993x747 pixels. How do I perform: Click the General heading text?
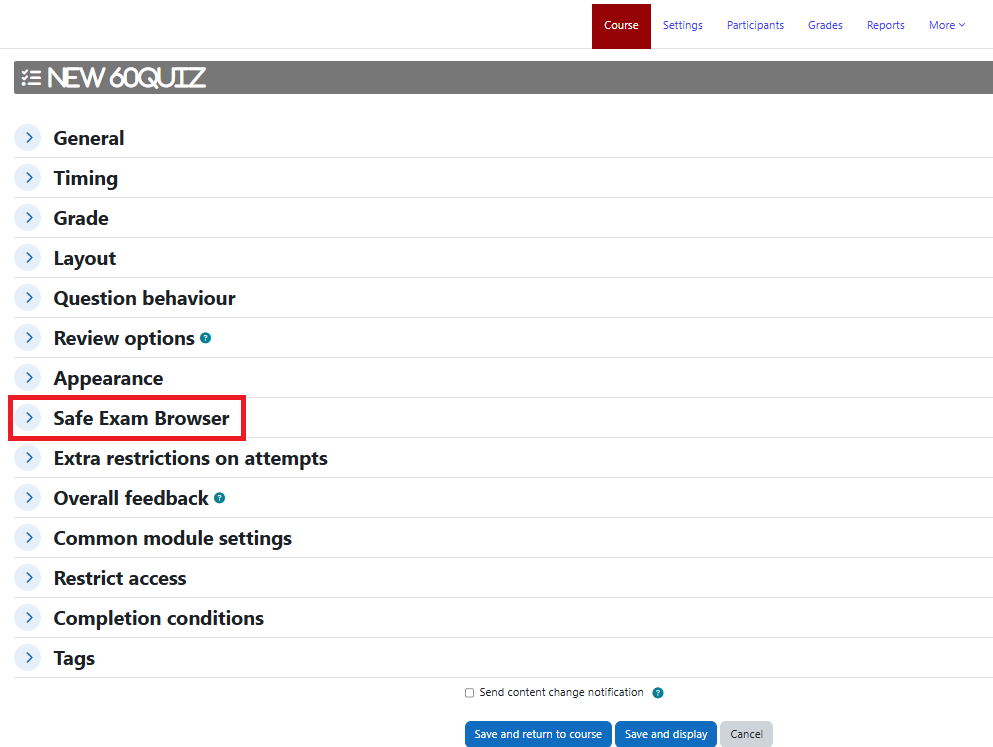[x=89, y=138]
